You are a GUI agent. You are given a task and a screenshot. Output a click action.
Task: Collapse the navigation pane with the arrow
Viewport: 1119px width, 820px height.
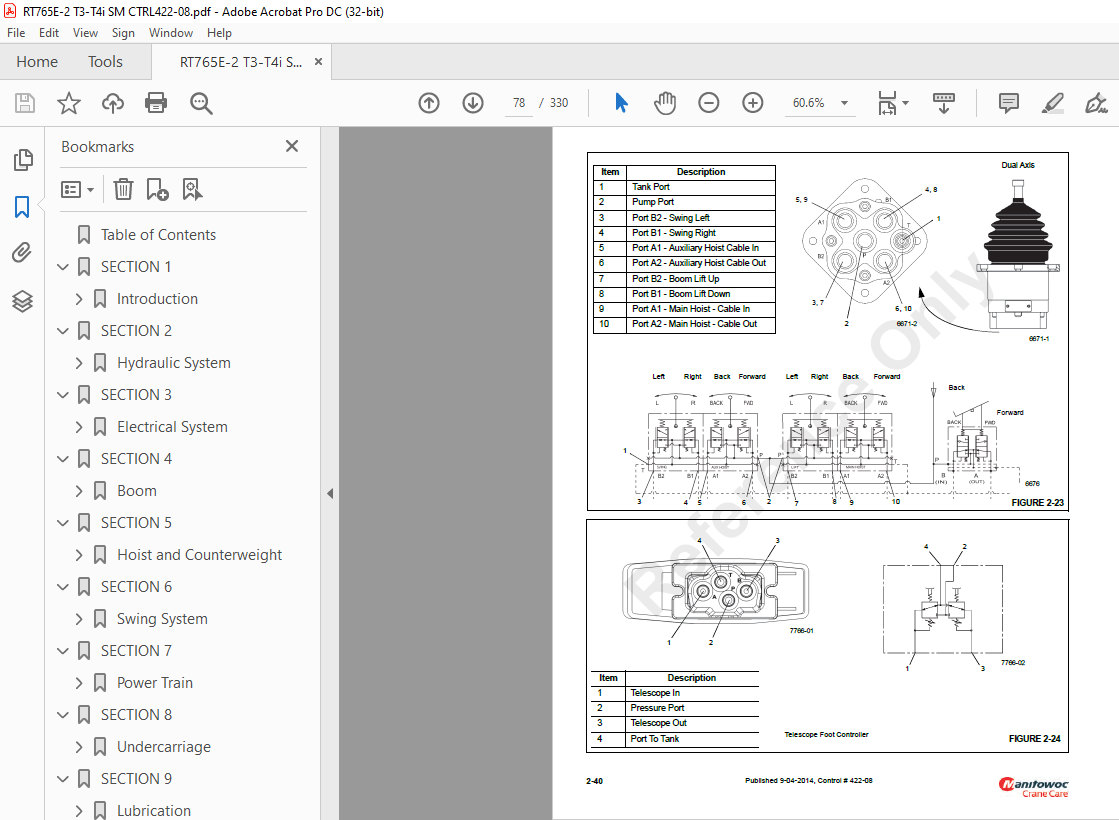tap(330, 493)
